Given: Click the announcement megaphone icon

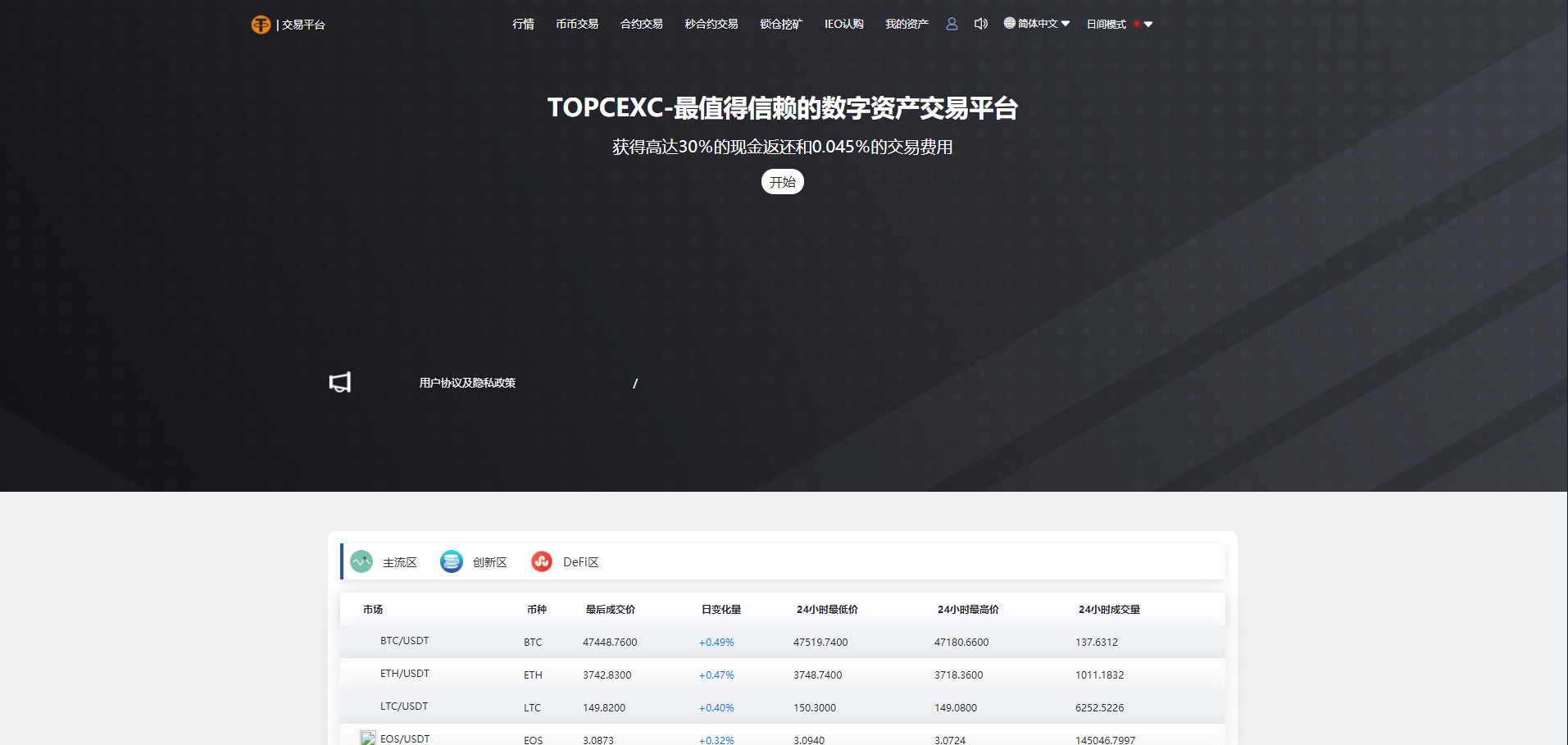Looking at the screenshot, I should click(339, 382).
